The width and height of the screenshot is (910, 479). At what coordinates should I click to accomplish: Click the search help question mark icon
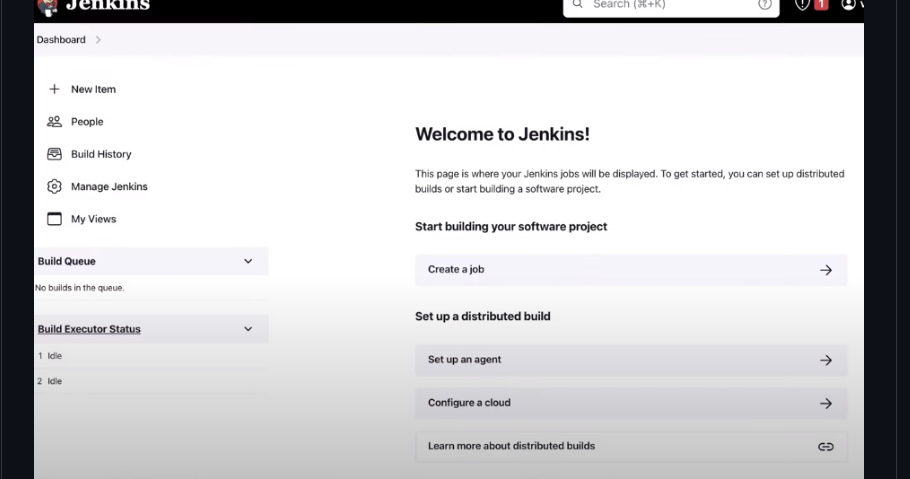point(765,5)
